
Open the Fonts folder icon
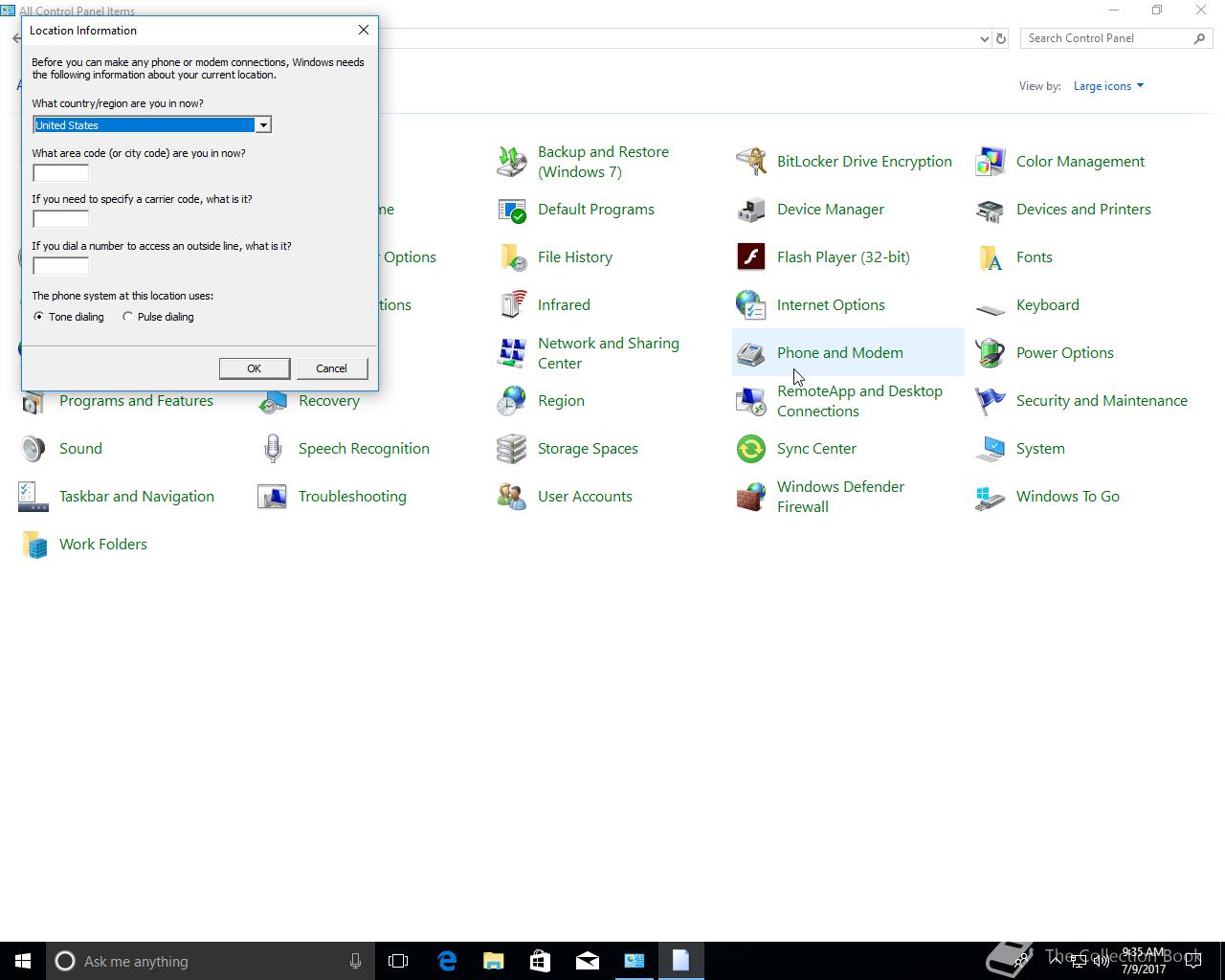click(x=991, y=257)
